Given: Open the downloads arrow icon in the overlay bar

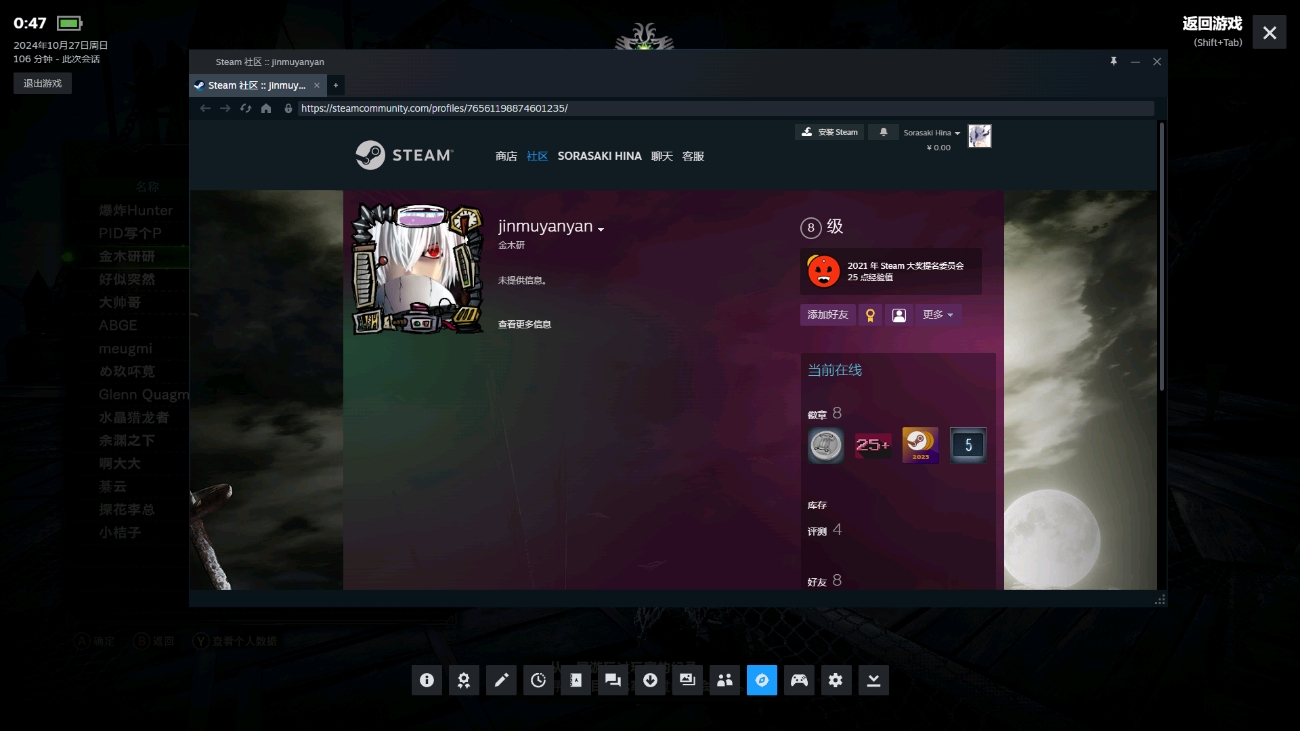Looking at the screenshot, I should coord(650,680).
